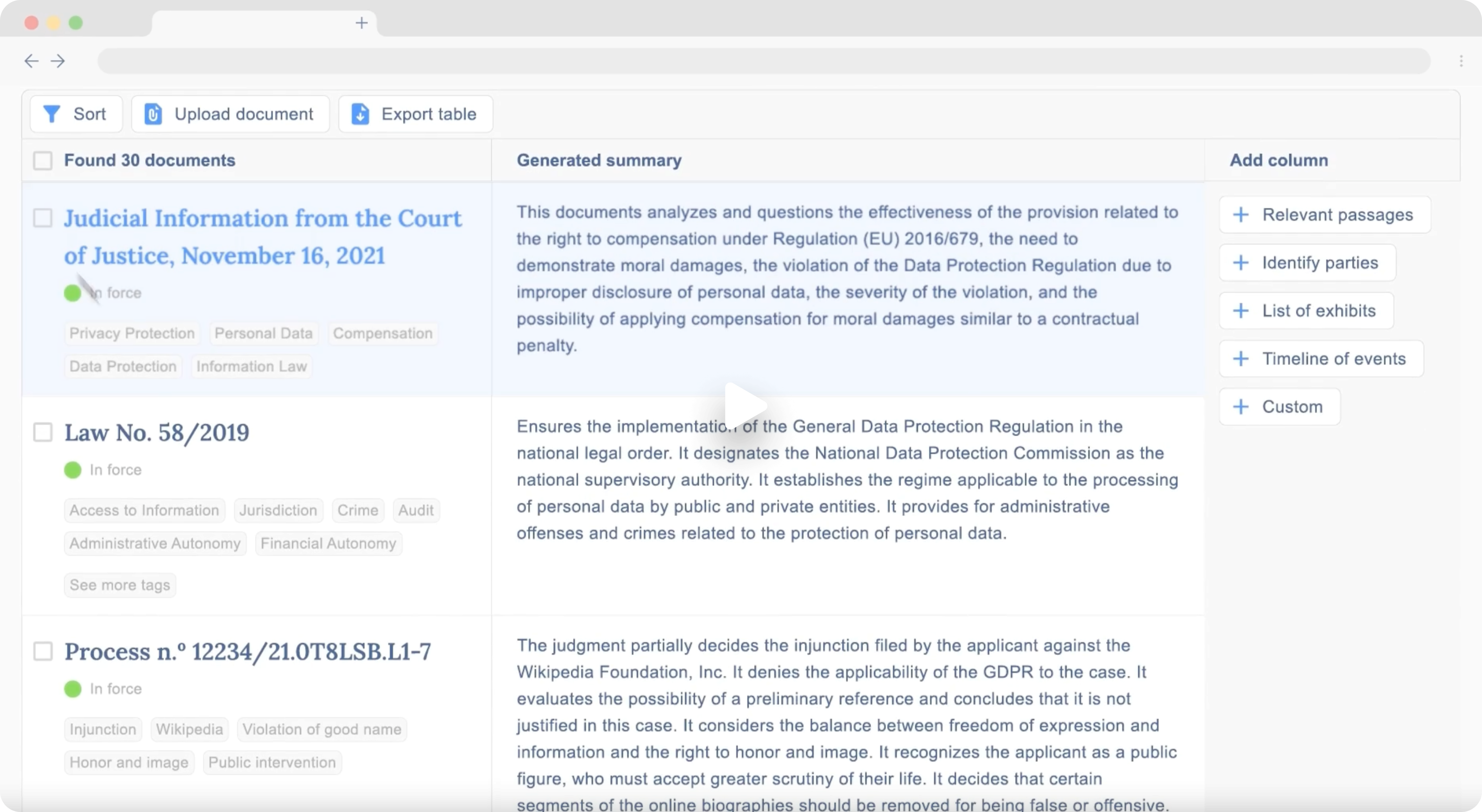Click the Data Protection tag
Viewport: 1482px width, 812px height.
point(123,366)
